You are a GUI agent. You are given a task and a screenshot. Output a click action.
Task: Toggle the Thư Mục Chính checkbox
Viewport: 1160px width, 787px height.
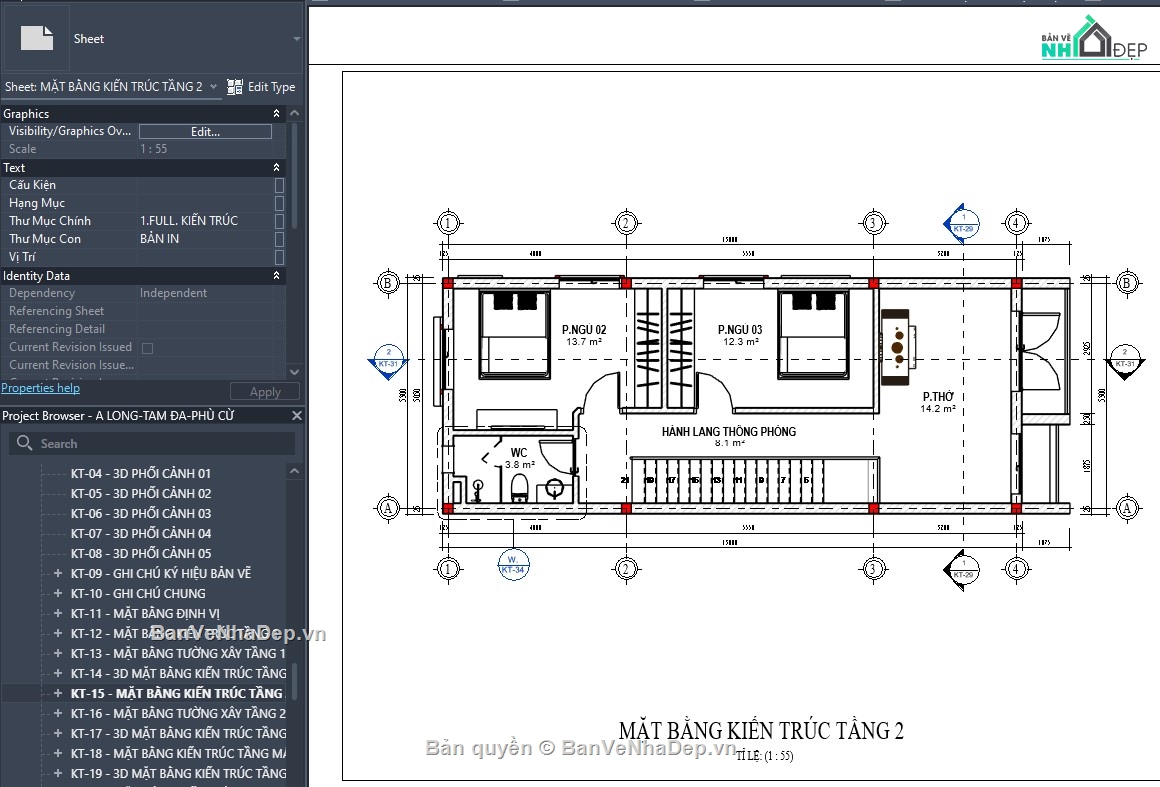(x=279, y=220)
